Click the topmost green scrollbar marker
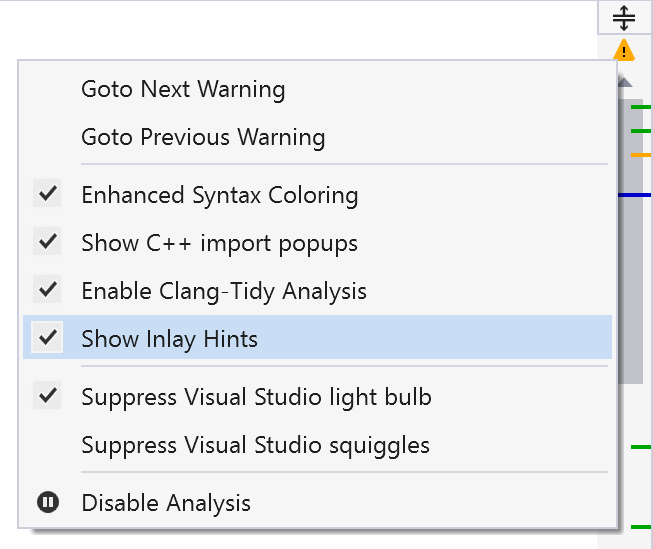Image resolution: width=653 pixels, height=549 pixels. [x=641, y=106]
